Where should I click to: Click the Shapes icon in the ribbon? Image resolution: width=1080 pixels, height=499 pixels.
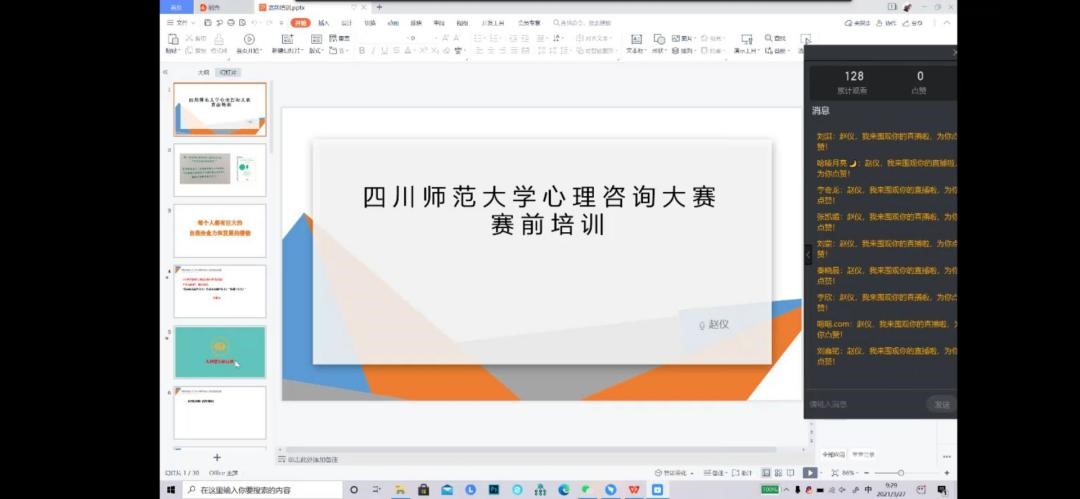tap(659, 40)
